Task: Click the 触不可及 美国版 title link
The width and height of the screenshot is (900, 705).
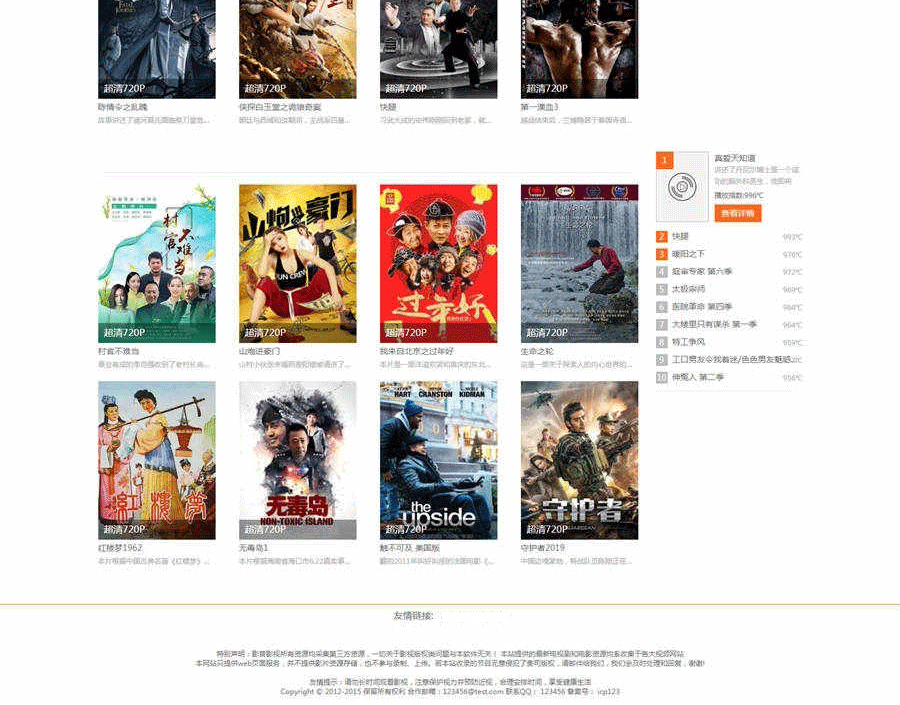Action: (410, 548)
